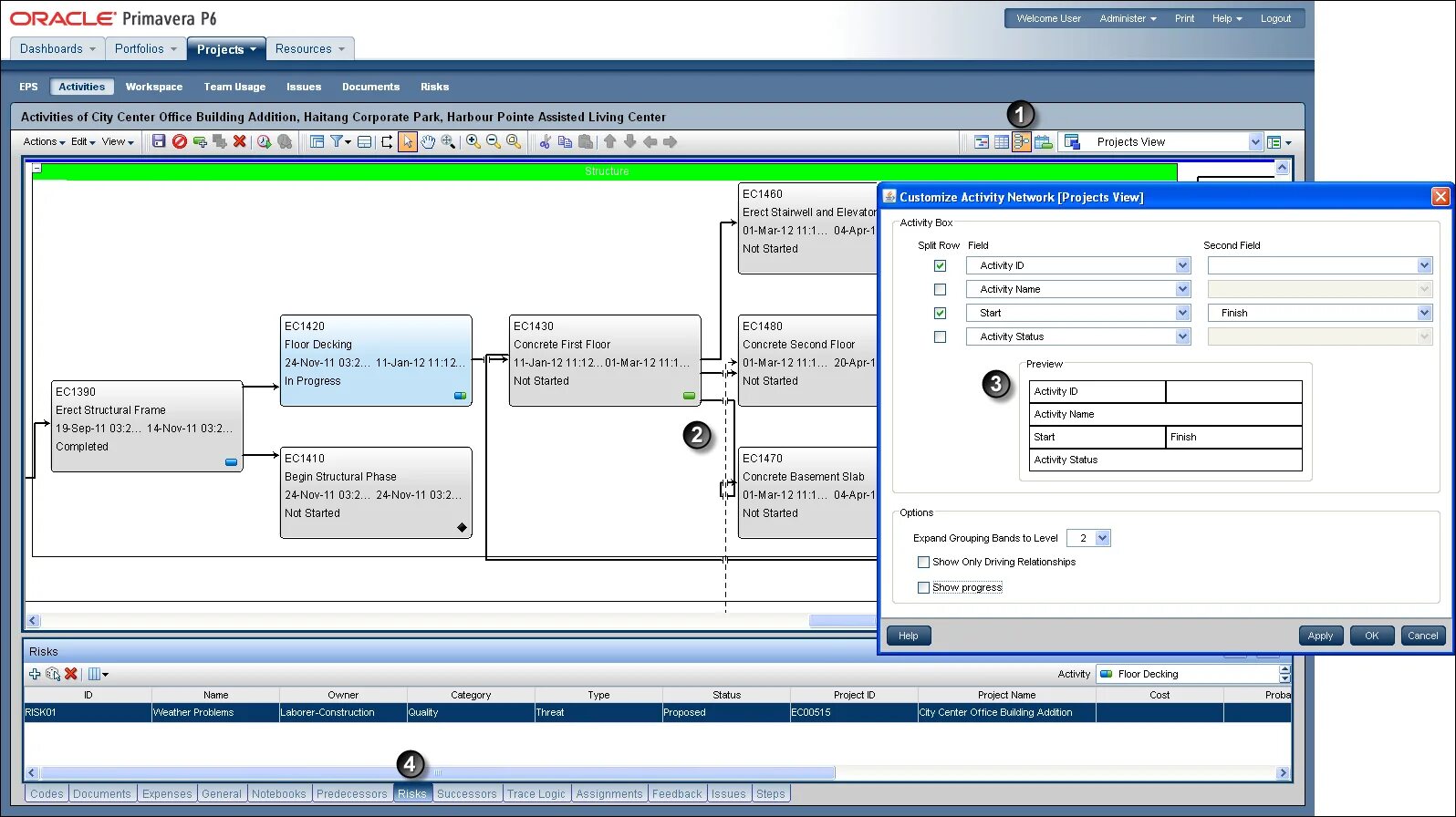Select the arrow Pointer tool
Image resolution: width=1456 pixels, height=817 pixels.
[x=408, y=141]
